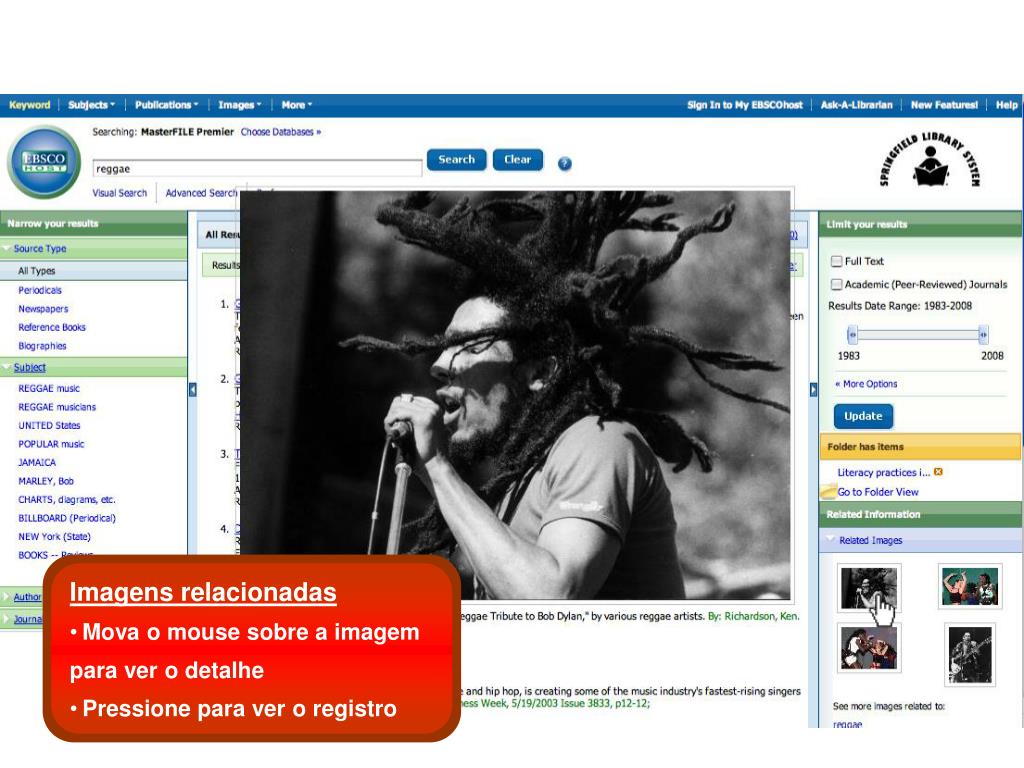
Task: Open the Publications dropdown menu
Action: pyautogui.click(x=166, y=104)
